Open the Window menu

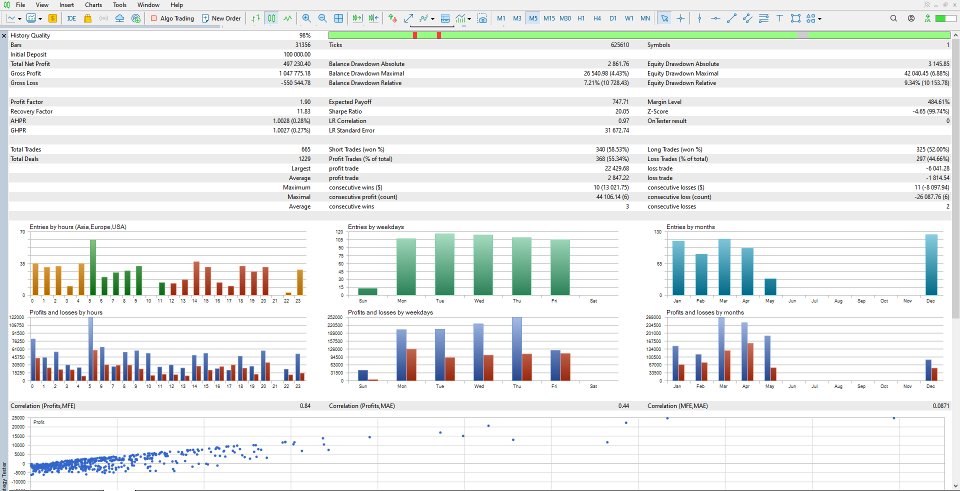[148, 5]
